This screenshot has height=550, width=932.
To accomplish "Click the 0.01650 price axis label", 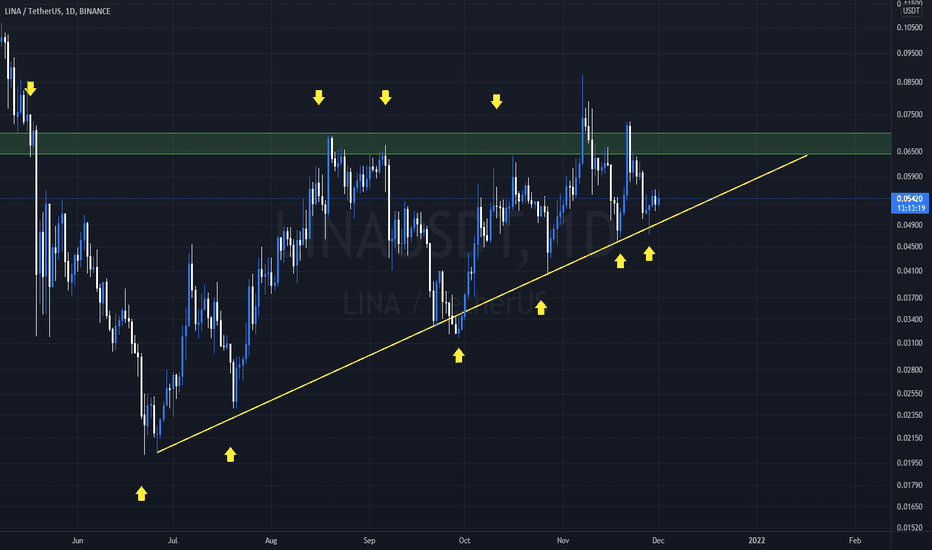I will (909, 507).
